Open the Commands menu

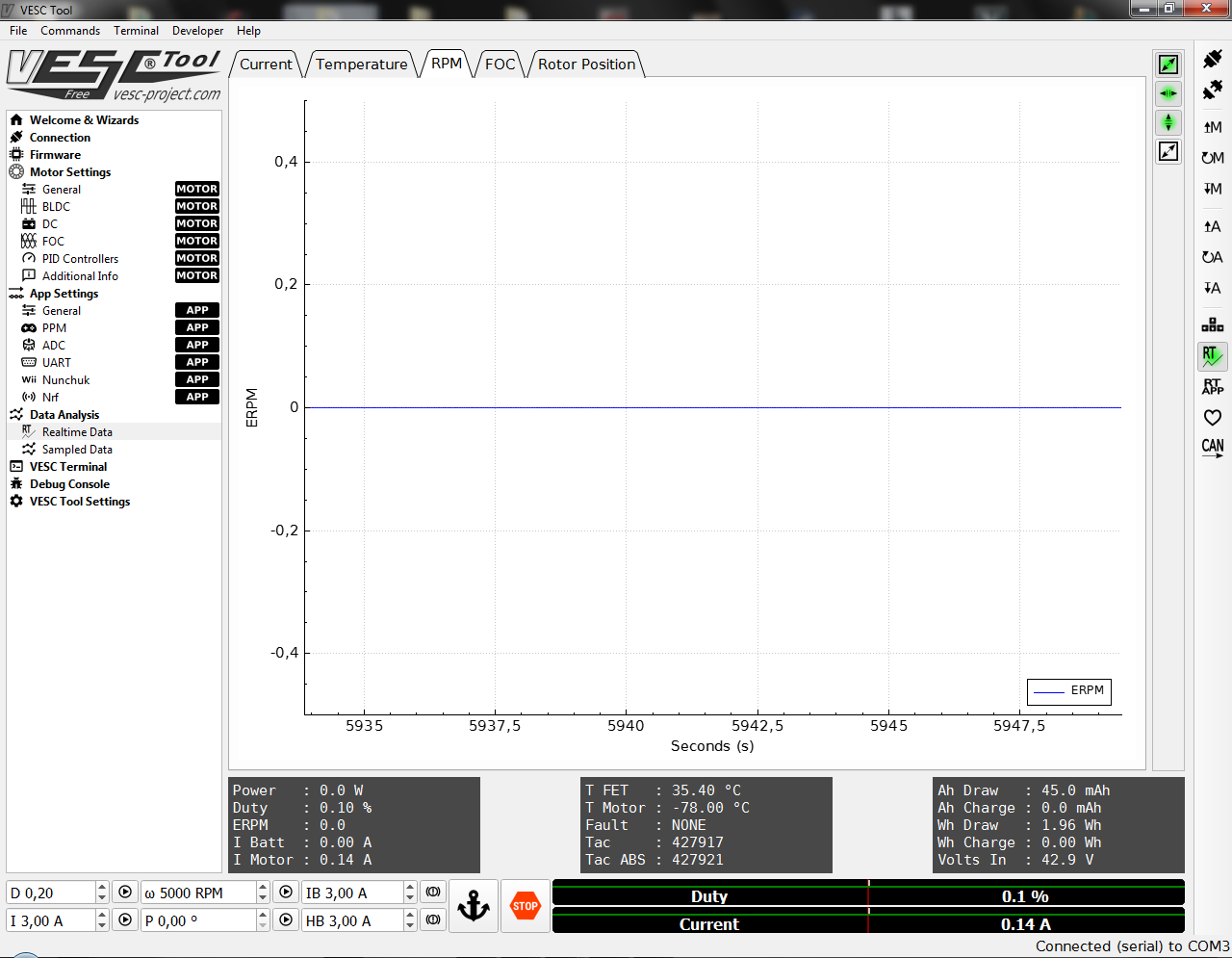click(x=70, y=30)
